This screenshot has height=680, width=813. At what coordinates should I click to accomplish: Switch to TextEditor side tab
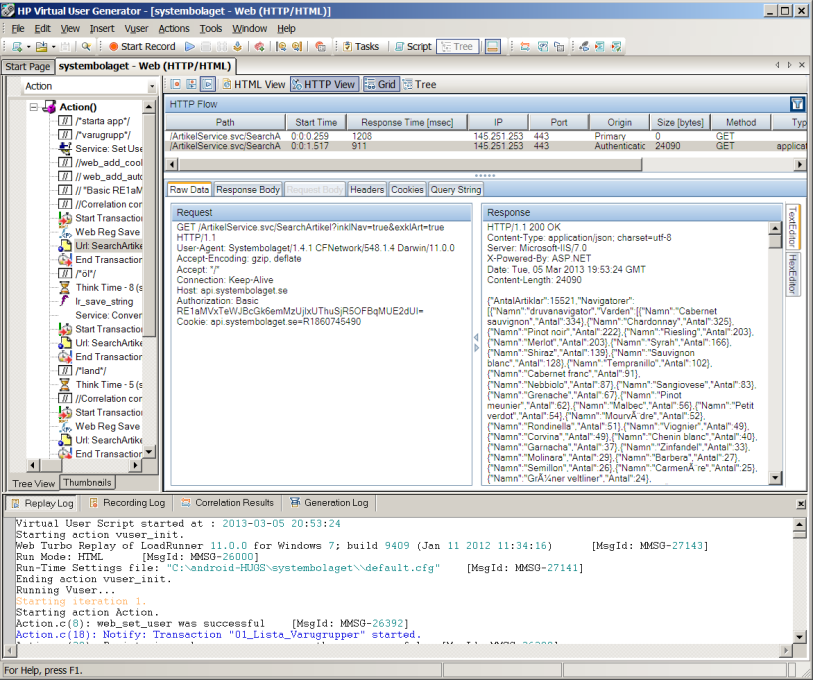tap(792, 227)
